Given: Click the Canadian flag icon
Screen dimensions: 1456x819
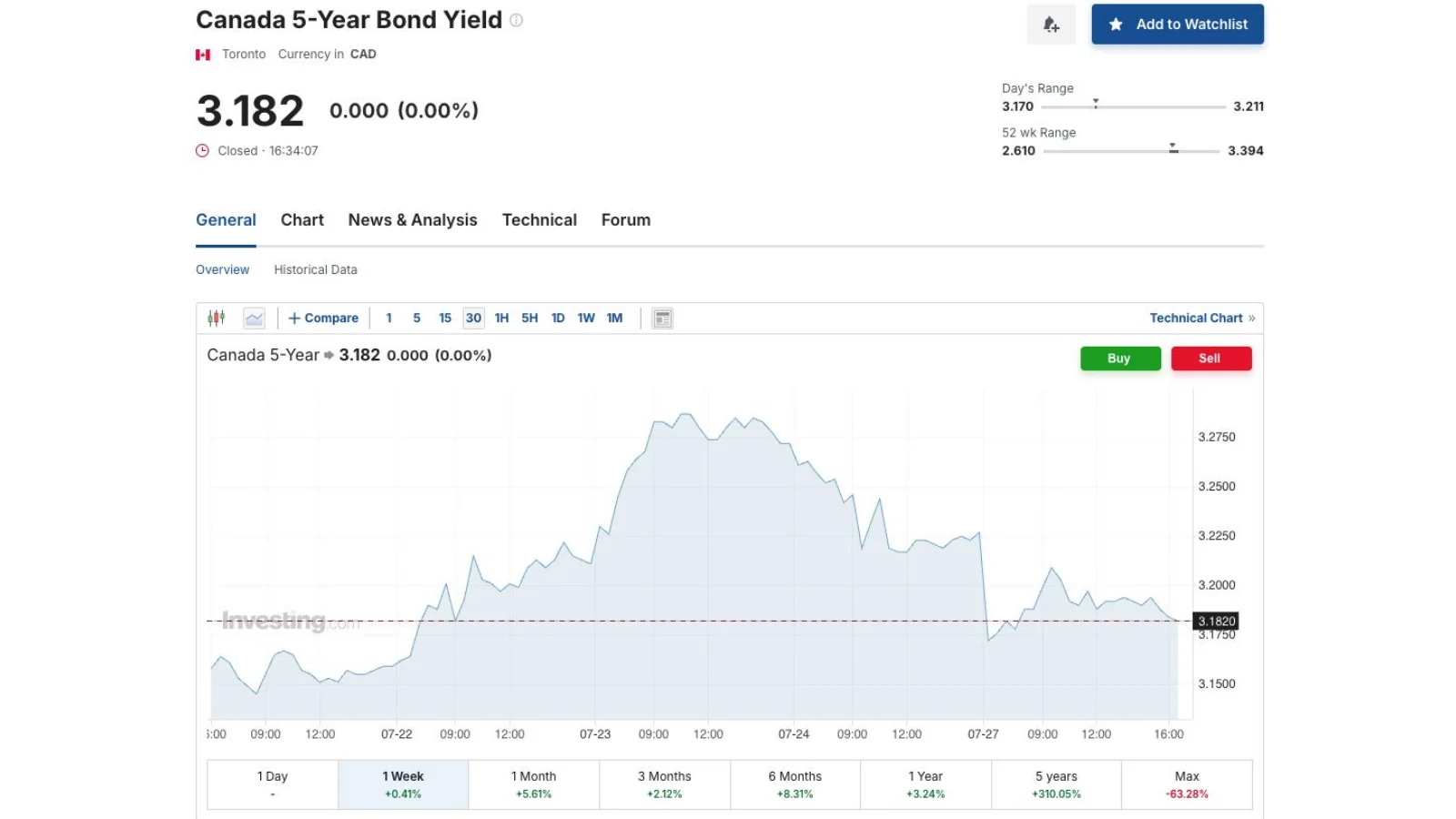Looking at the screenshot, I should pos(203,55).
